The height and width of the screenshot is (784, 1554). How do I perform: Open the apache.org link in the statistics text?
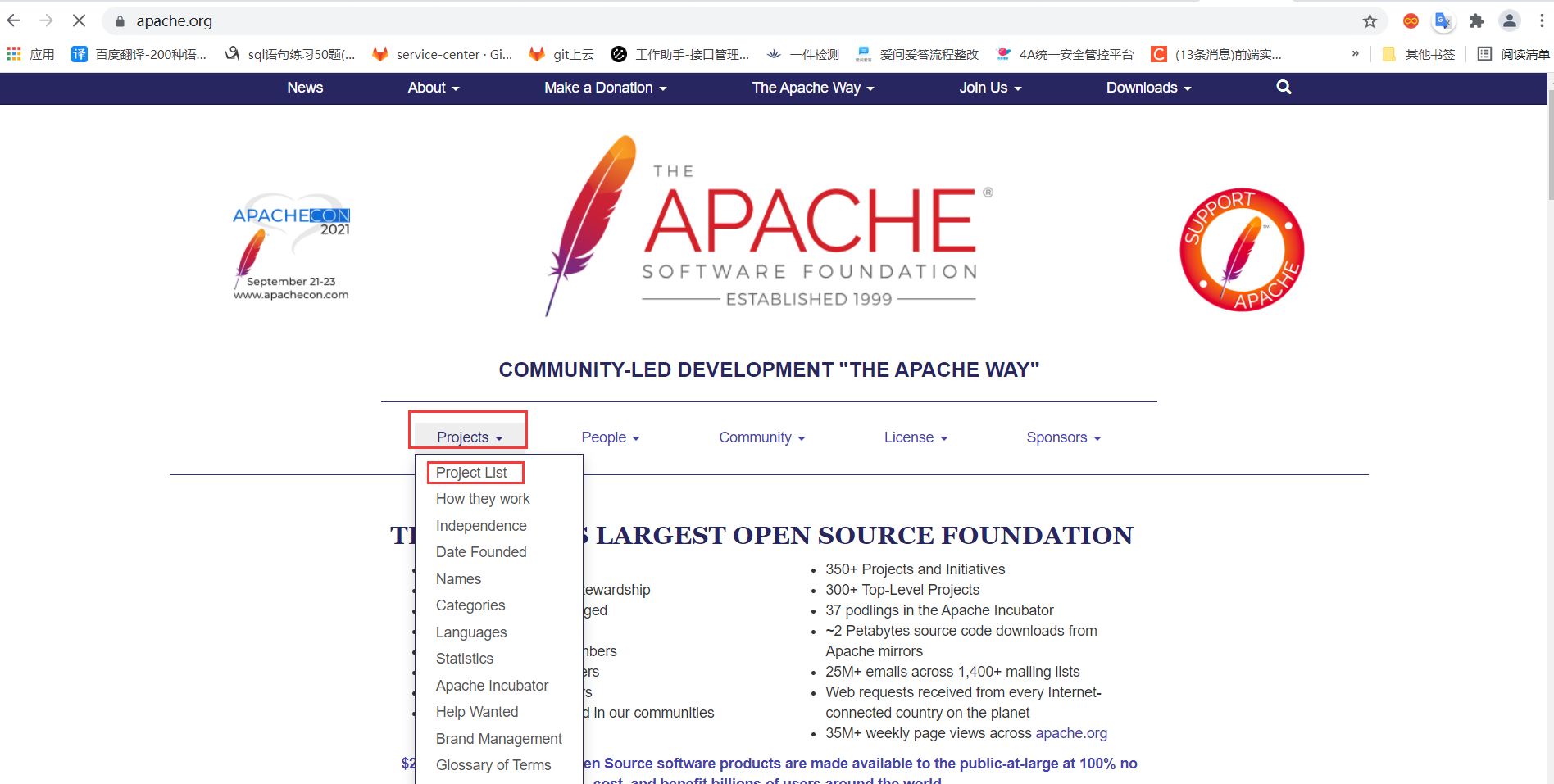(x=1070, y=733)
